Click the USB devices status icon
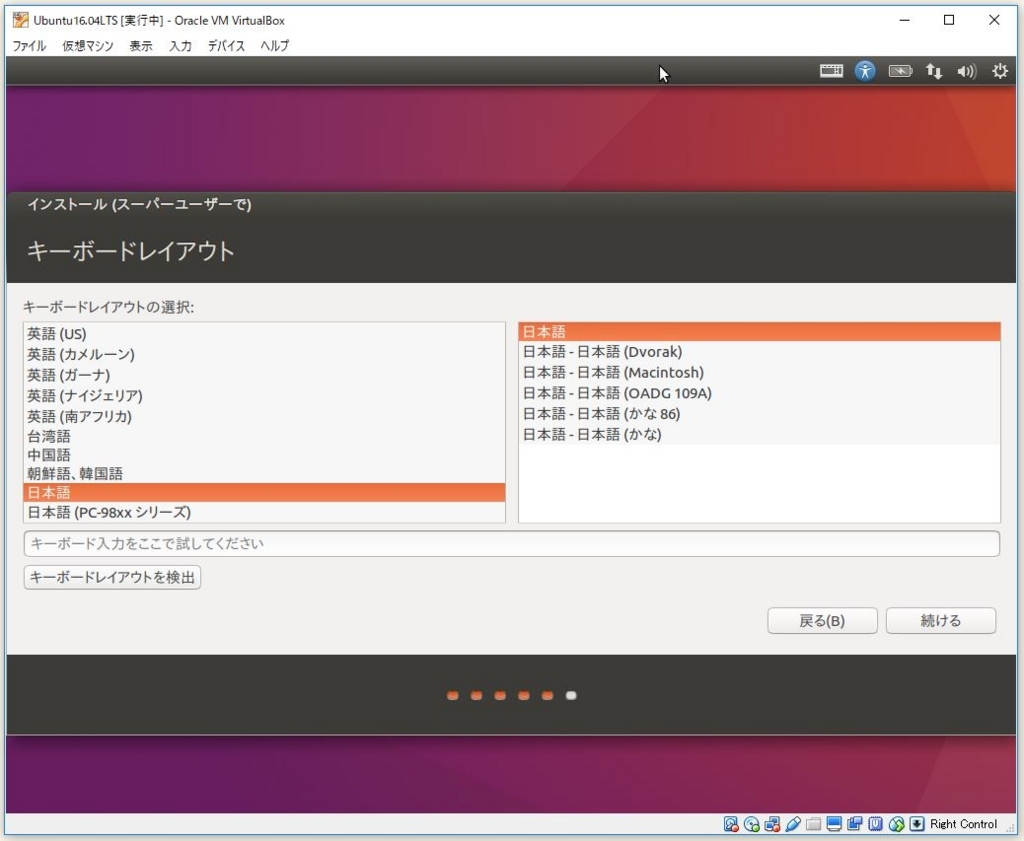Viewport: 1024px width, 841px height. (x=793, y=824)
